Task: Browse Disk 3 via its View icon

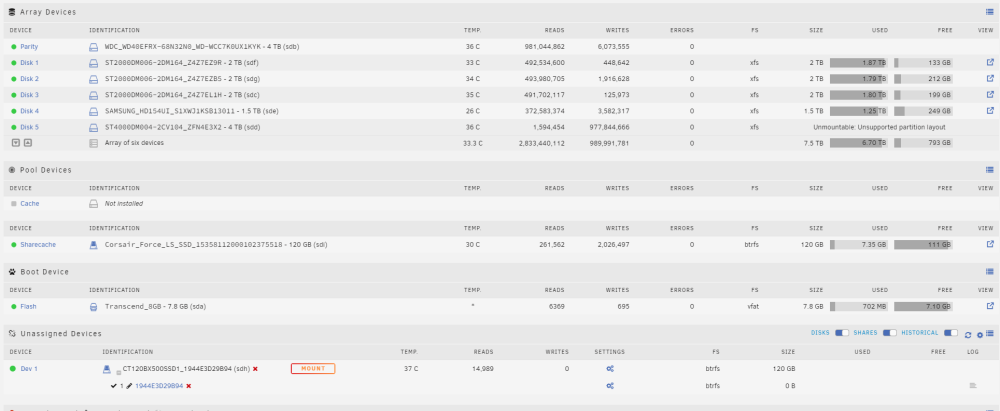Action: click(990, 94)
